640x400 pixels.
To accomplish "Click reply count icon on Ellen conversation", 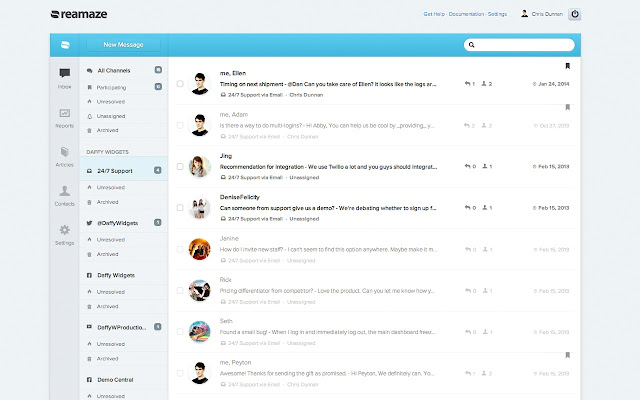I will [x=467, y=84].
